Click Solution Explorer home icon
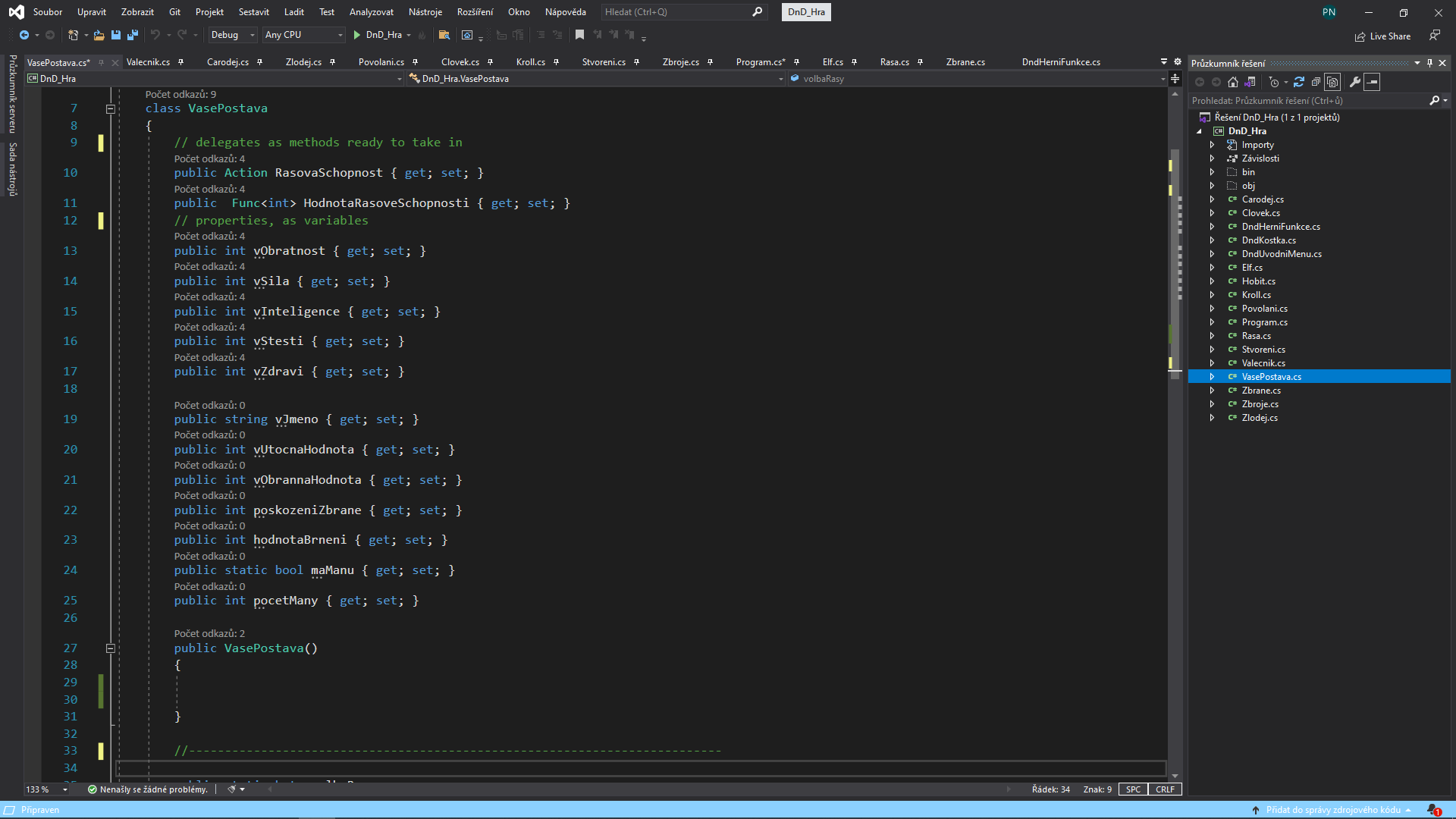The image size is (1456, 819). [x=1233, y=82]
